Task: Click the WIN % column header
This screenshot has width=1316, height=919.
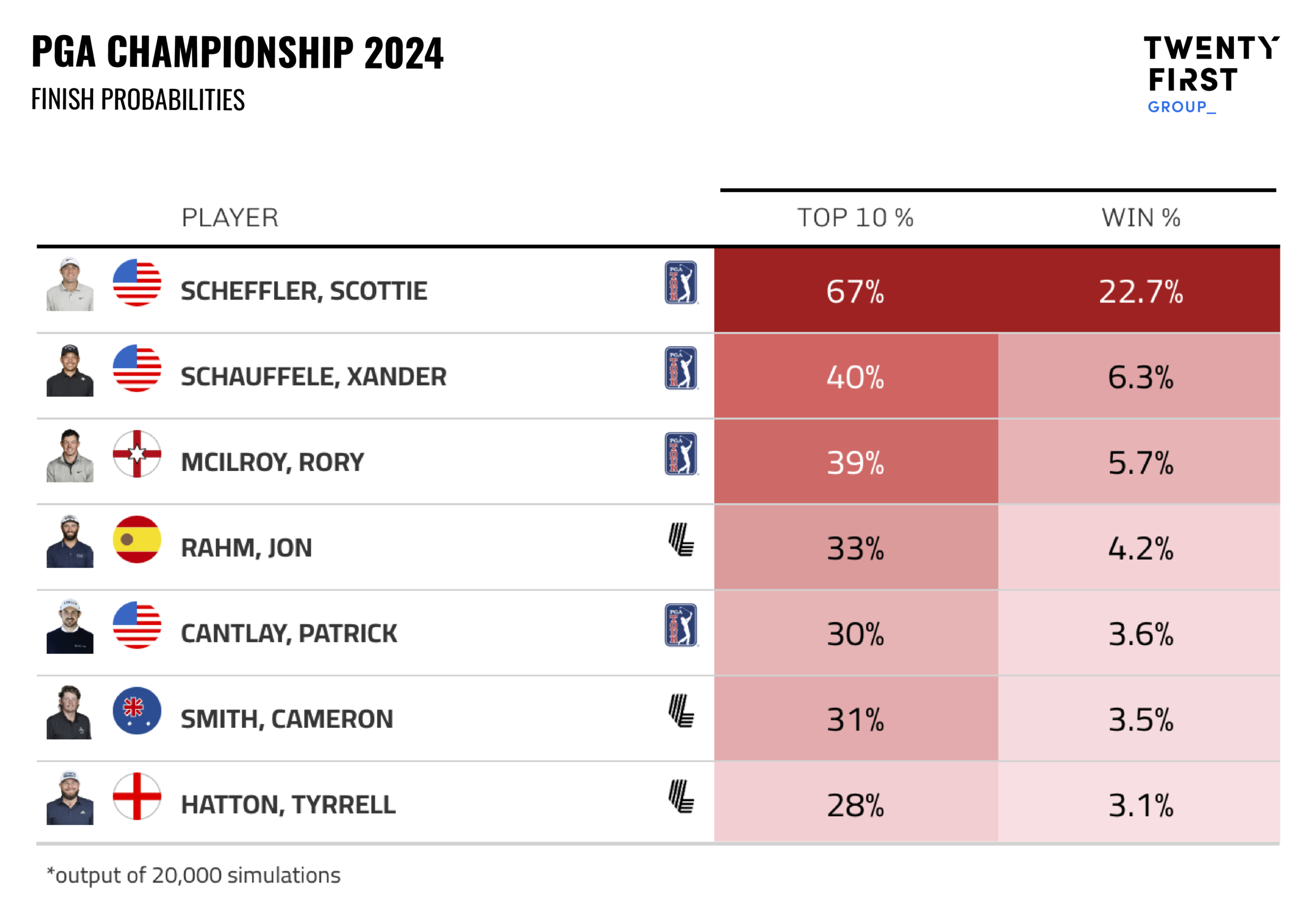Action: [x=1140, y=218]
